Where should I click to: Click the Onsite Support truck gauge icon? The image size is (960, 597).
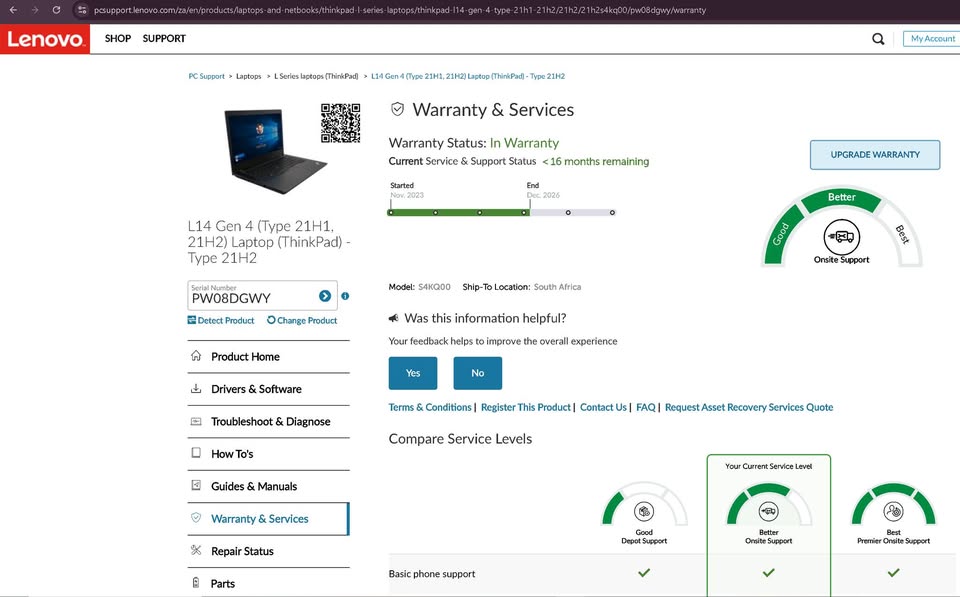(841, 237)
